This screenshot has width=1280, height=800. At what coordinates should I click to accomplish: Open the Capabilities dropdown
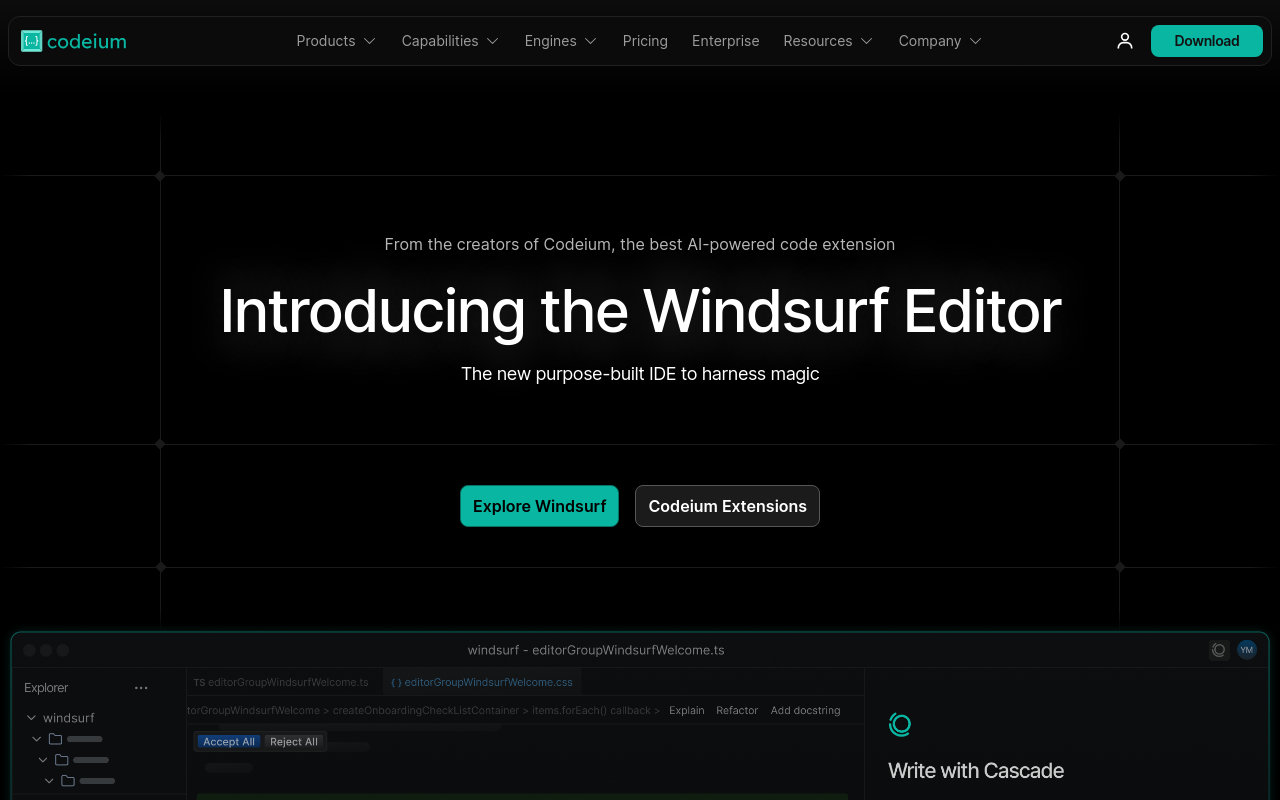450,41
